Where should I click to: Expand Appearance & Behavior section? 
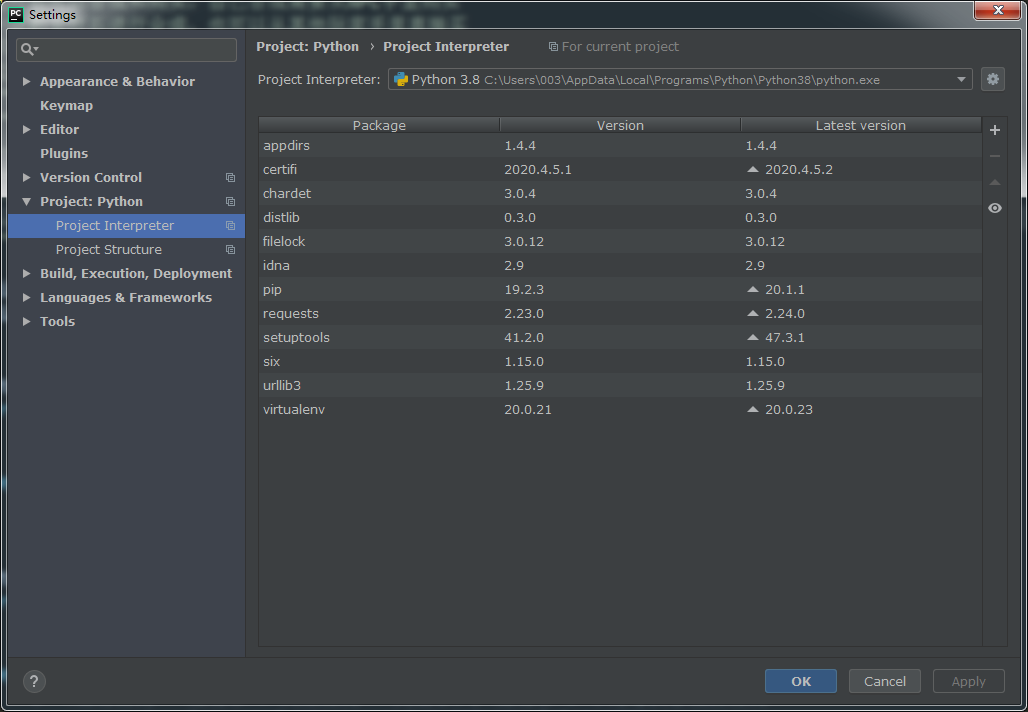point(27,81)
